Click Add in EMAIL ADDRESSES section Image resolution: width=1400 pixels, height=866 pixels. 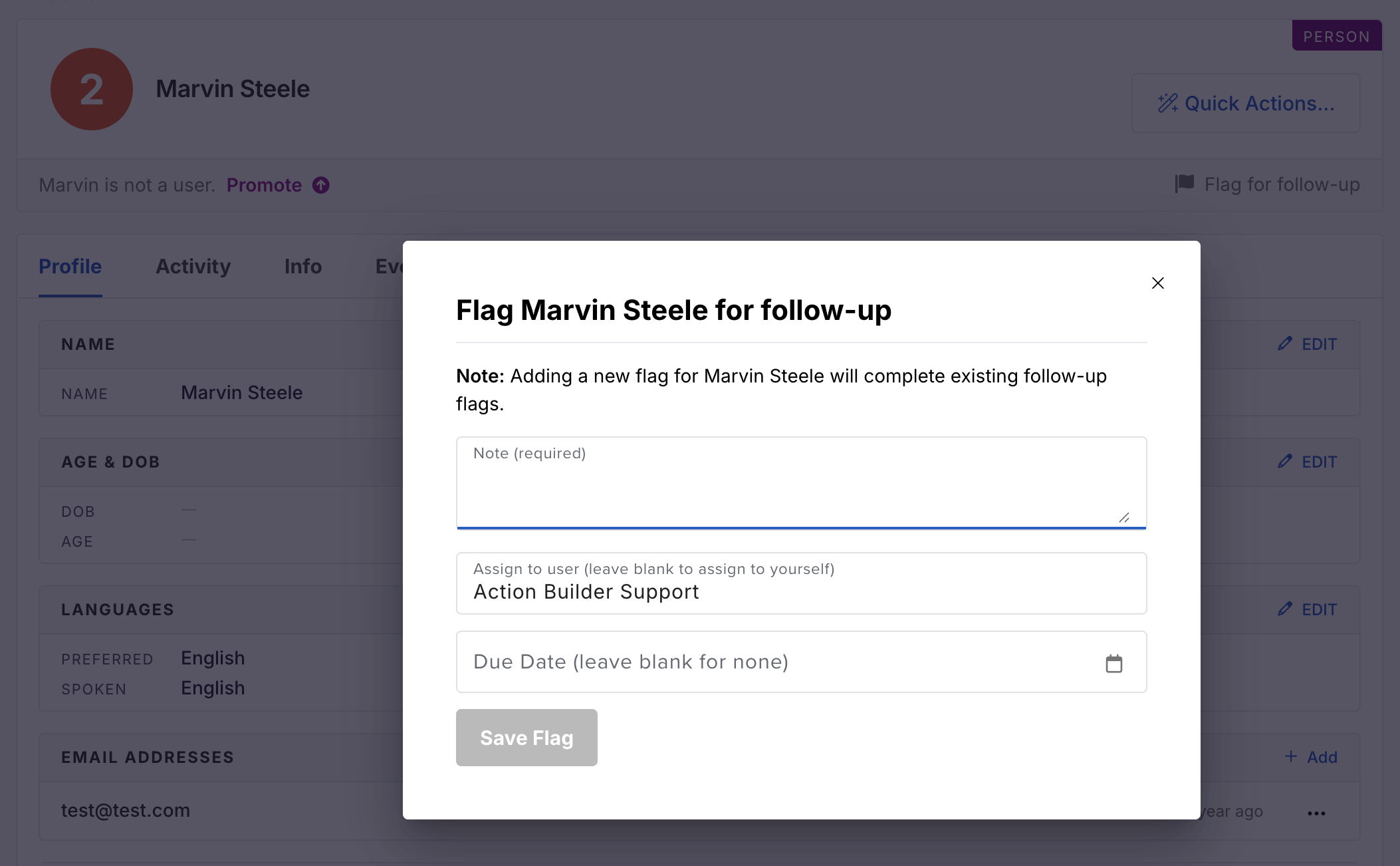(1322, 757)
